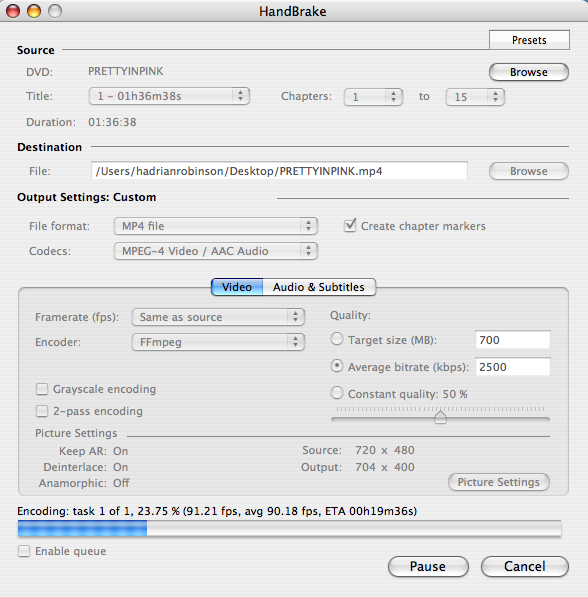Open the Framerate (fps) dropdown
Screen dimensions: 588x597
pos(218,317)
